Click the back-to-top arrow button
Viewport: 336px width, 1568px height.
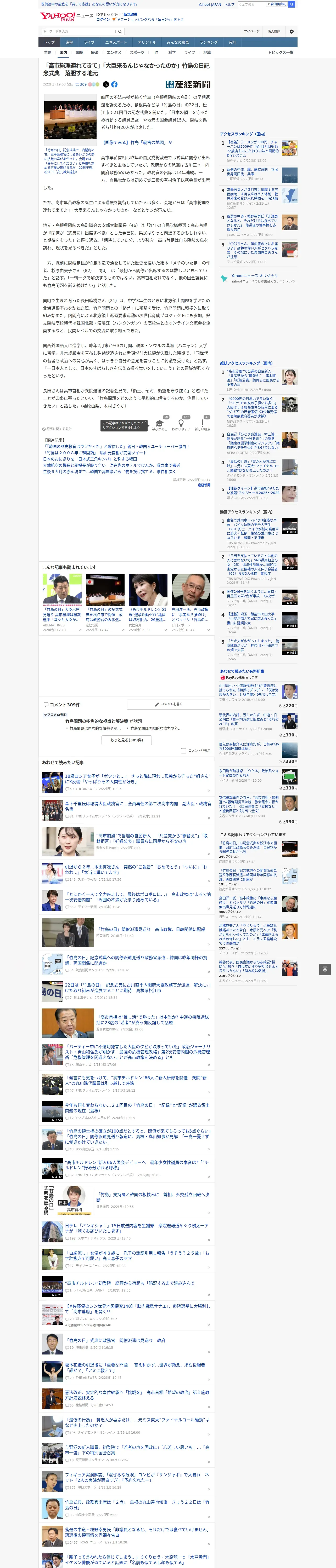pos(325,970)
